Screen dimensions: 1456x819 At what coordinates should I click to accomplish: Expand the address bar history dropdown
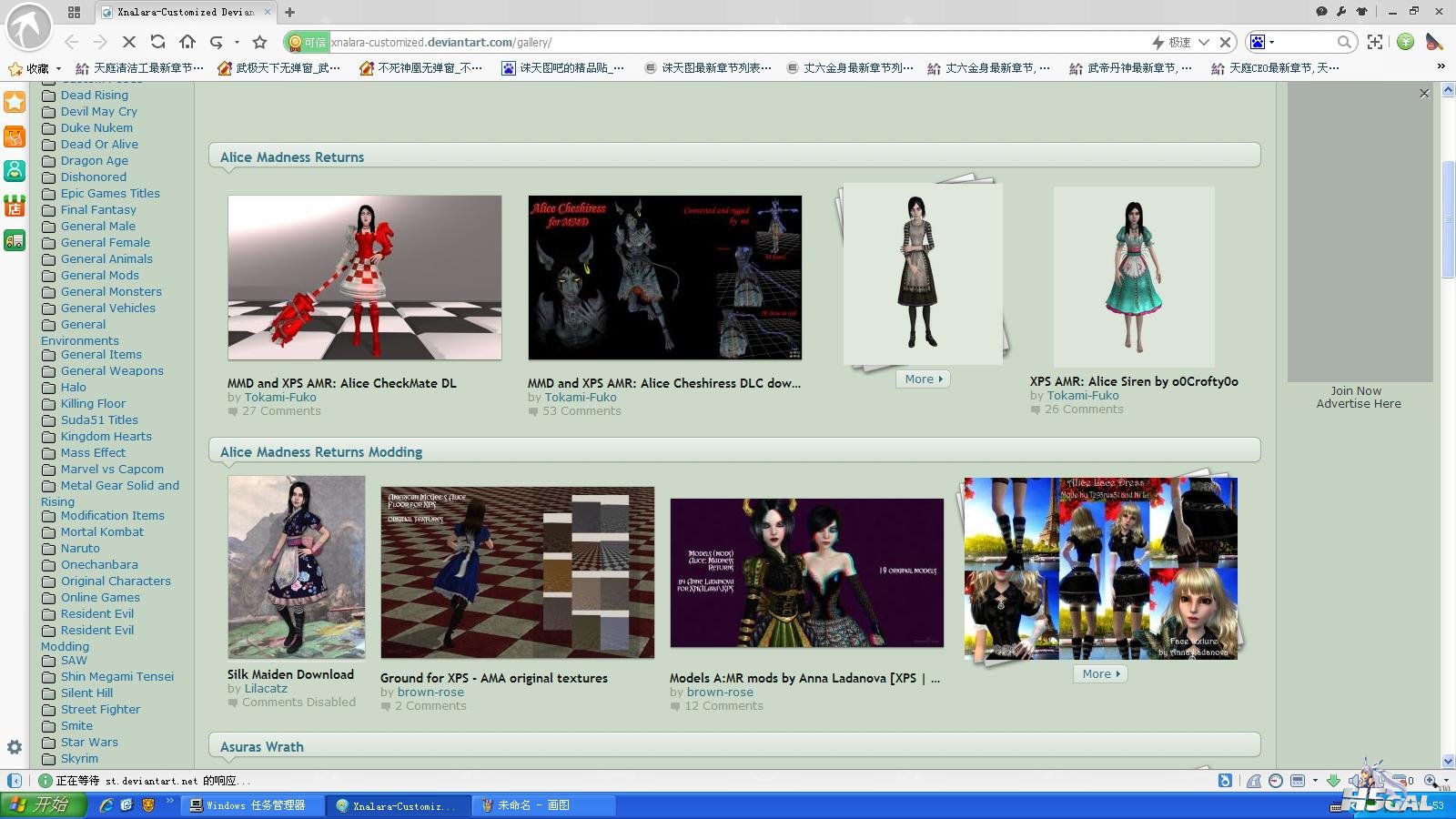pos(1204,42)
